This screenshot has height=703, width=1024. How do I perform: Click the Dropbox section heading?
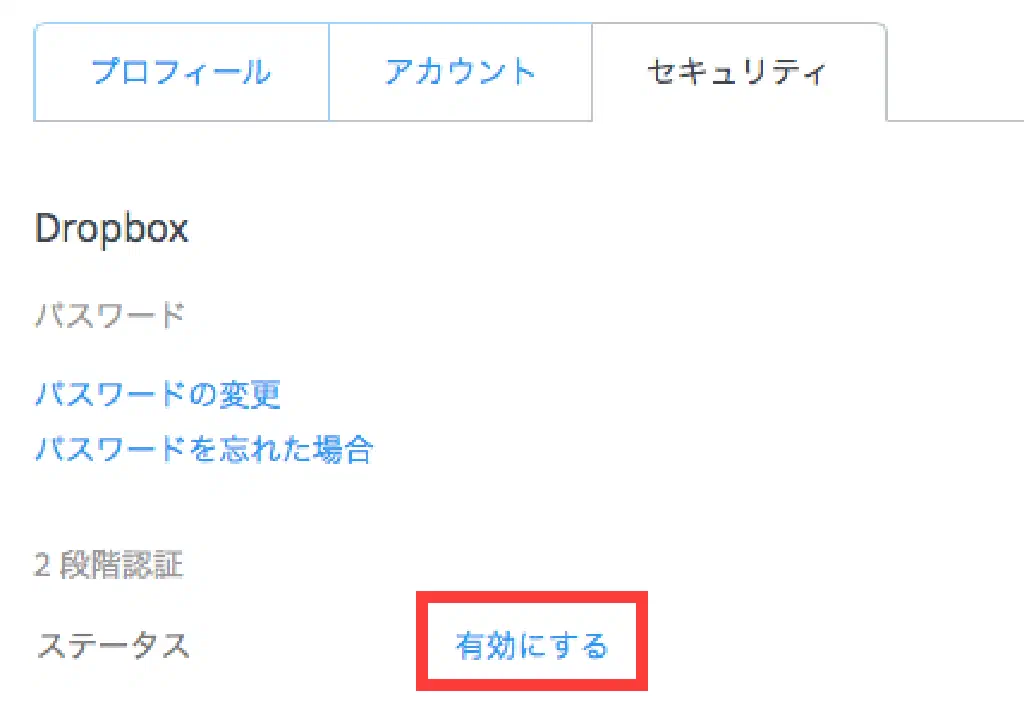pos(111,229)
